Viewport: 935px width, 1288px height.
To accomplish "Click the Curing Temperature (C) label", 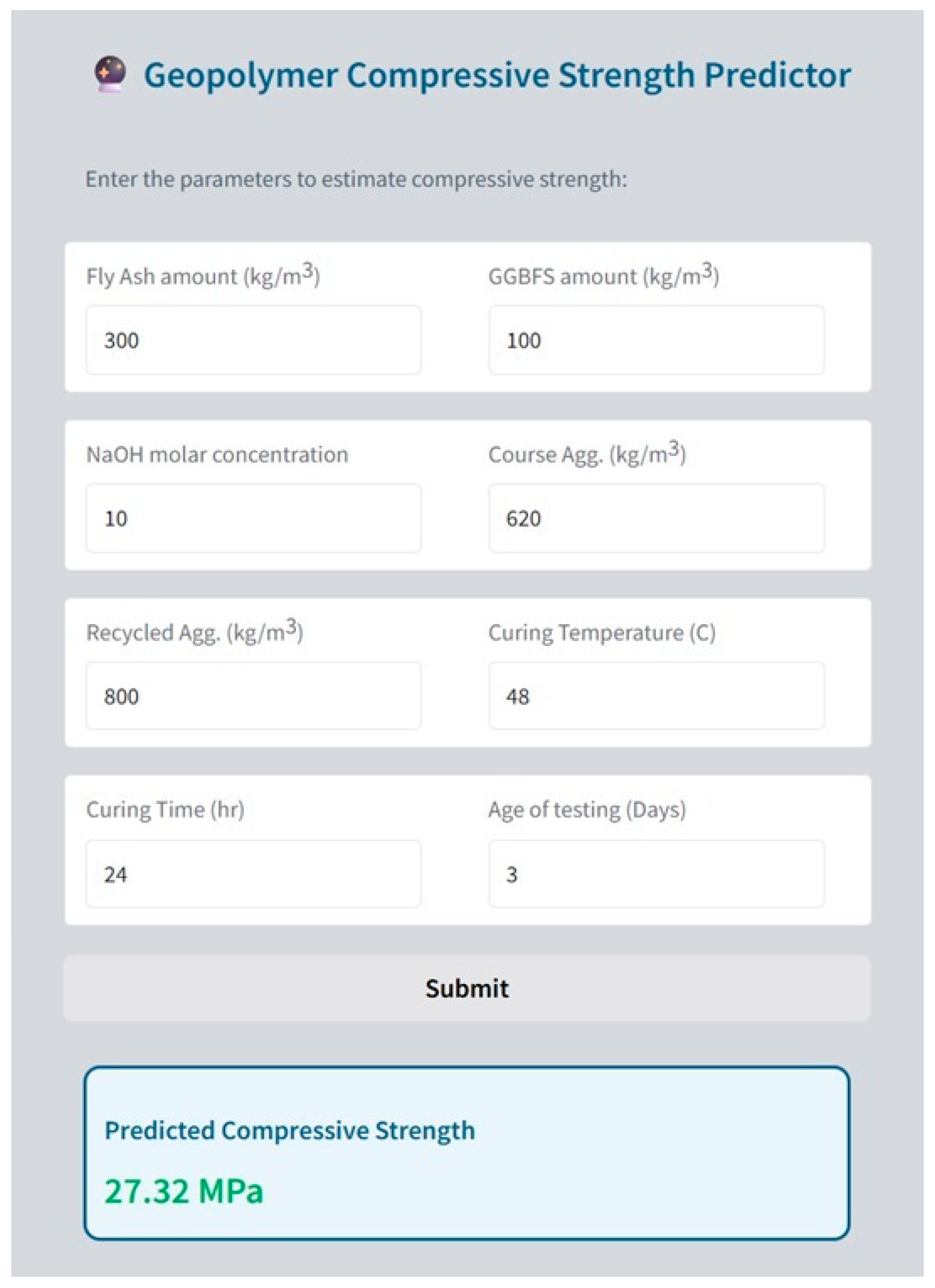I will coord(602,632).
